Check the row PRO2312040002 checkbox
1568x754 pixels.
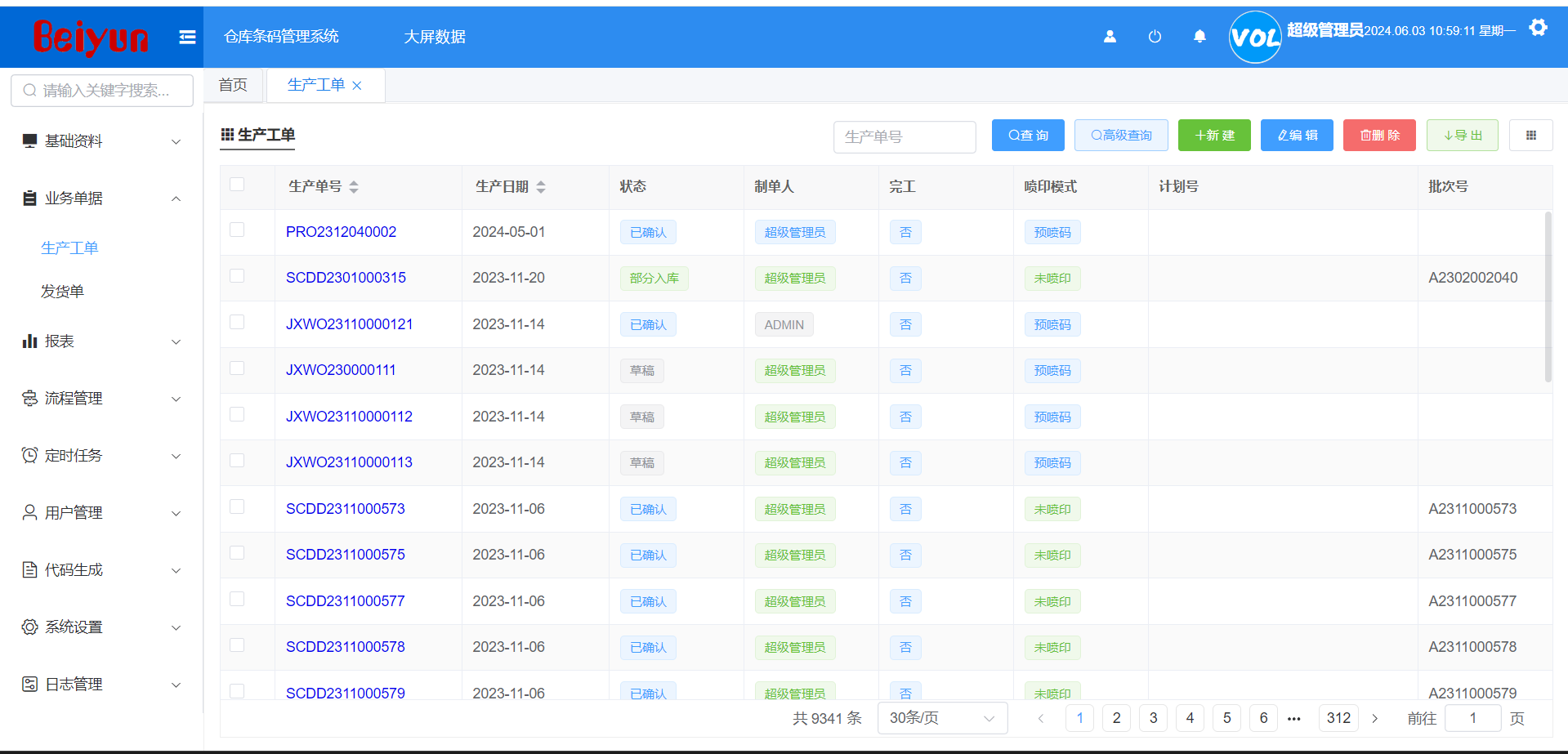(237, 230)
